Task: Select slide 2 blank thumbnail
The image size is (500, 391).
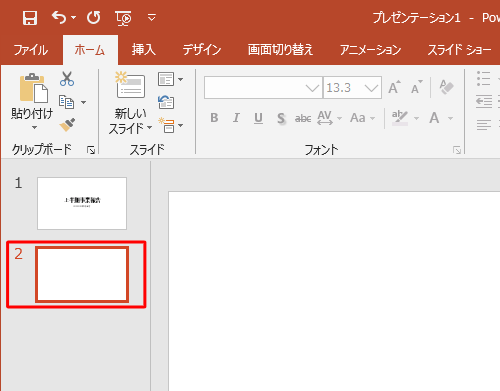Action: (82, 274)
